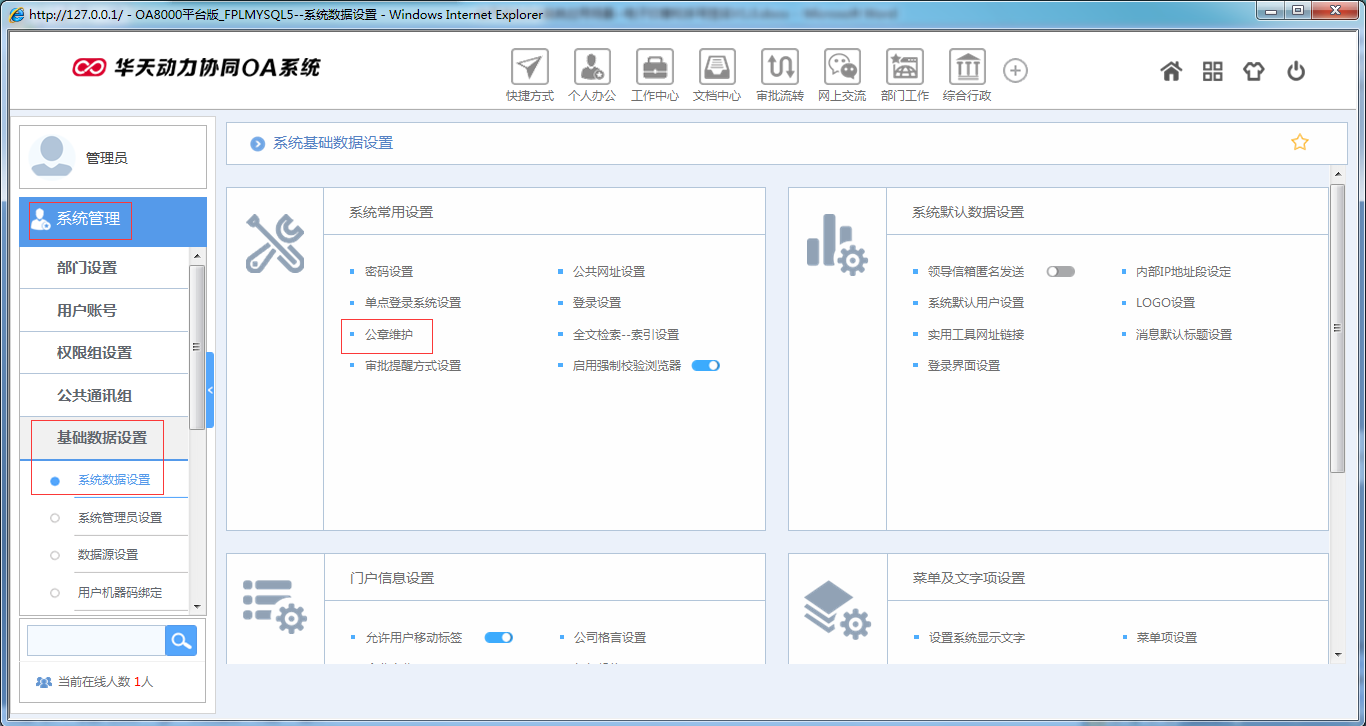The height and width of the screenshot is (726, 1366).
Task: Select 用户账号 in sidebar menu
Action: (87, 310)
